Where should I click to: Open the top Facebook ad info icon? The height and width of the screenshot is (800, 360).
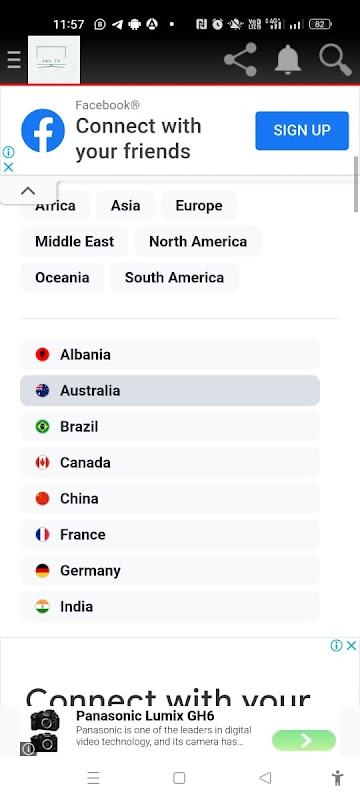(8, 152)
